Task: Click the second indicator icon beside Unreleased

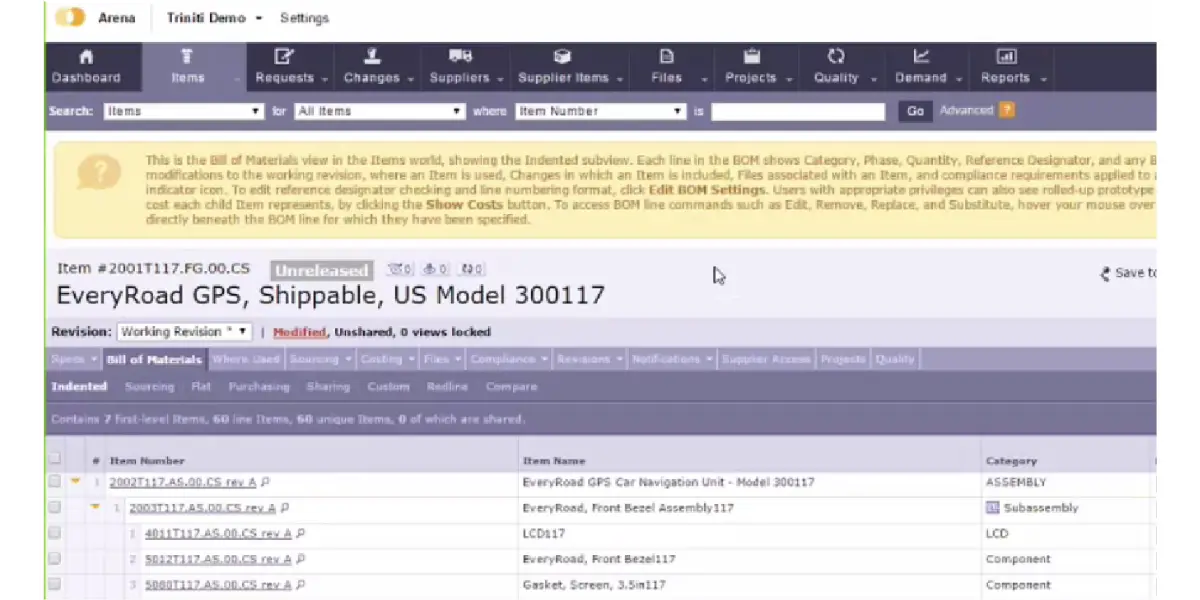Action: tap(436, 269)
